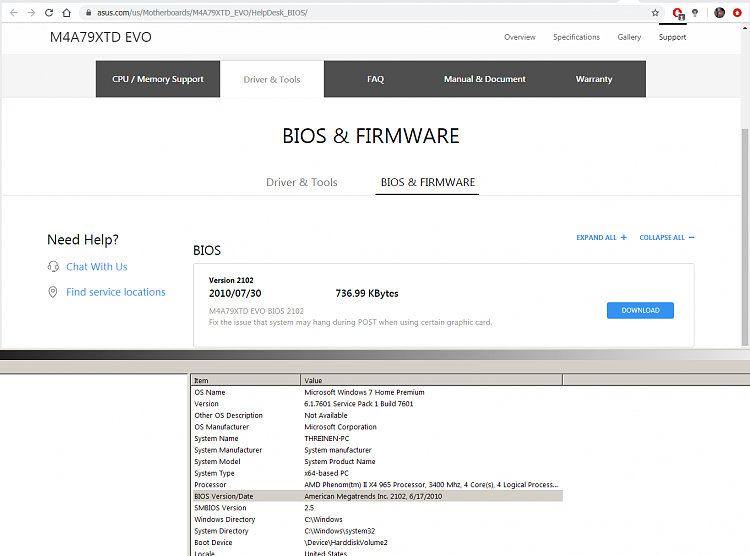
Task: Open the Manual & Document tab
Action: (x=485, y=79)
